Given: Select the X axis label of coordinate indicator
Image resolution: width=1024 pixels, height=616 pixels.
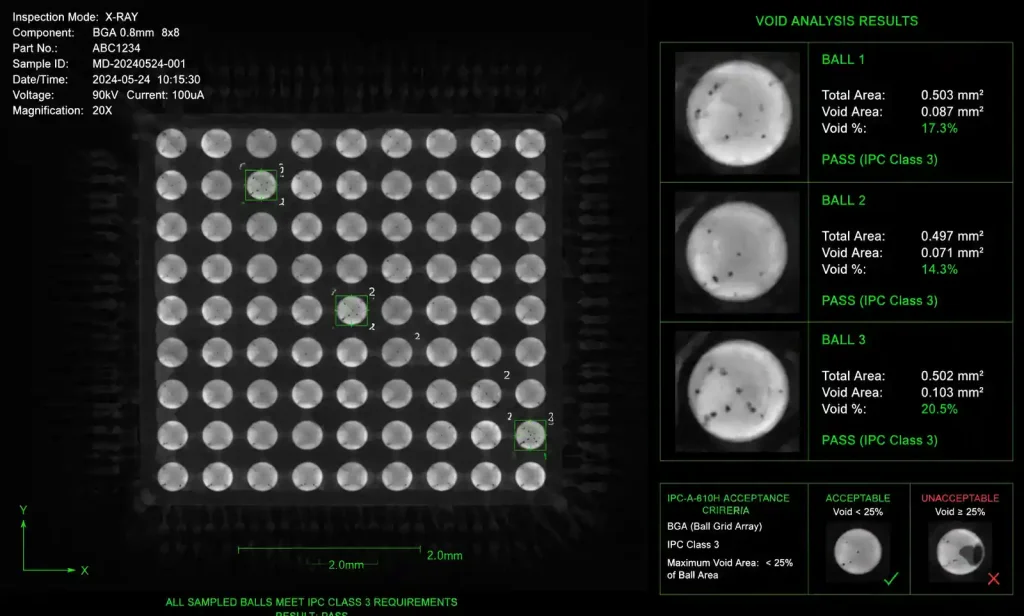Looking at the screenshot, I should [x=84, y=570].
